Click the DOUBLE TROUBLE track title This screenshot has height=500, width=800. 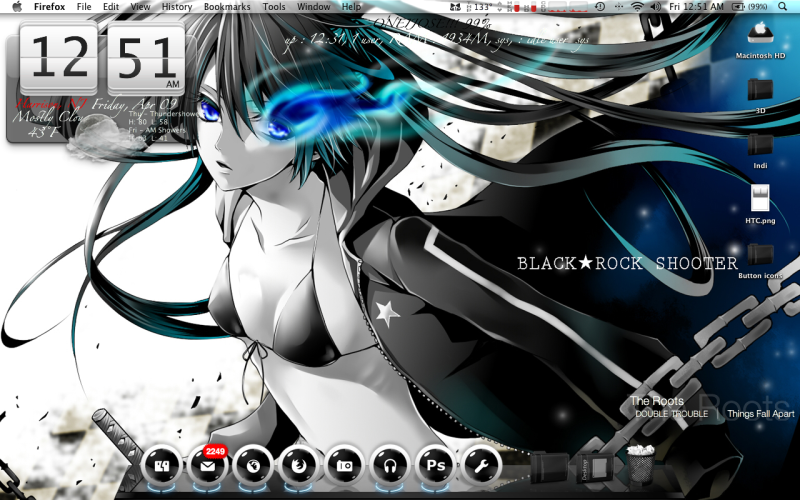(671, 414)
